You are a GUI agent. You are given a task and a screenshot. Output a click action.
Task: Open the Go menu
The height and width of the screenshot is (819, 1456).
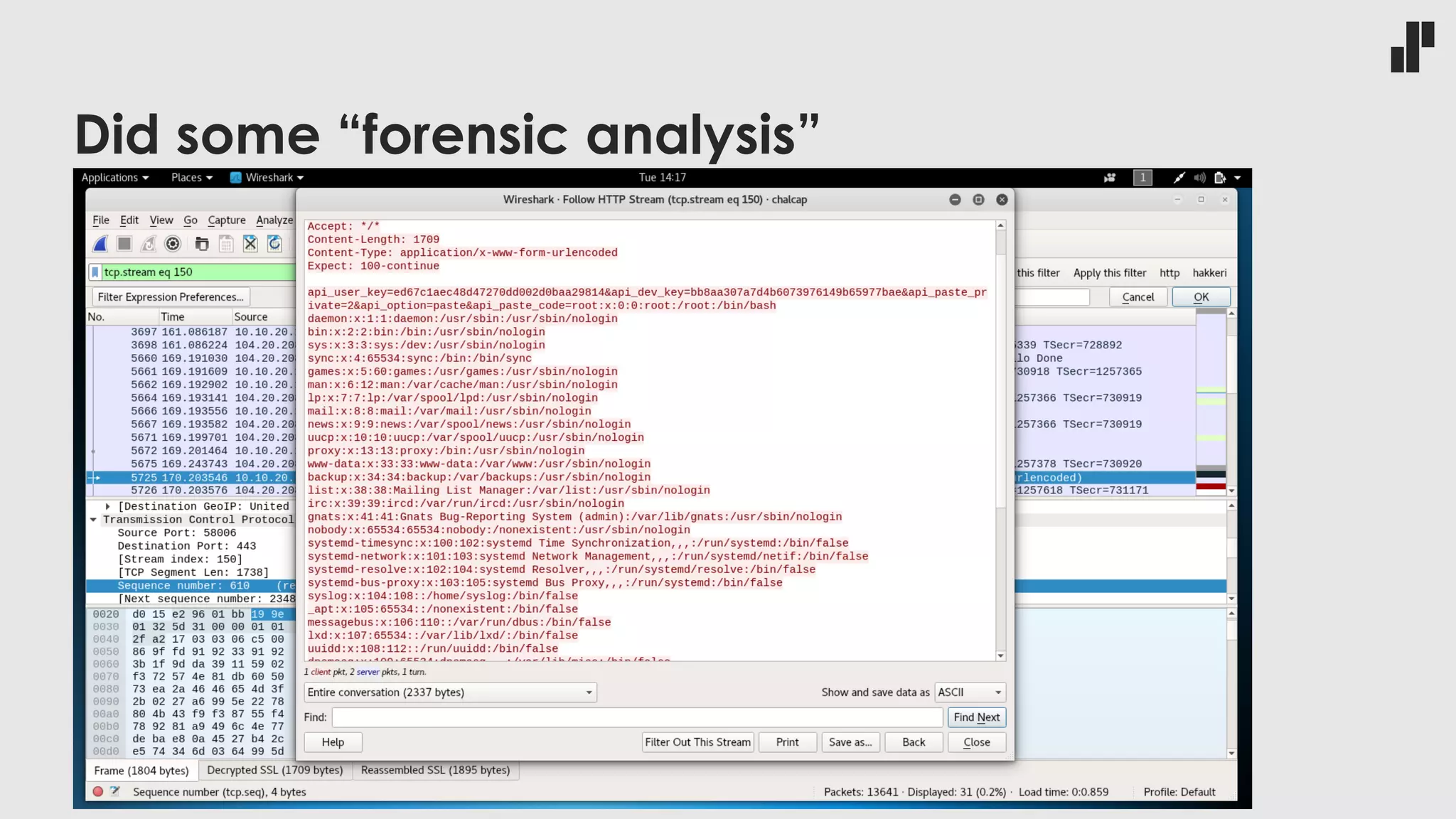coord(191,220)
